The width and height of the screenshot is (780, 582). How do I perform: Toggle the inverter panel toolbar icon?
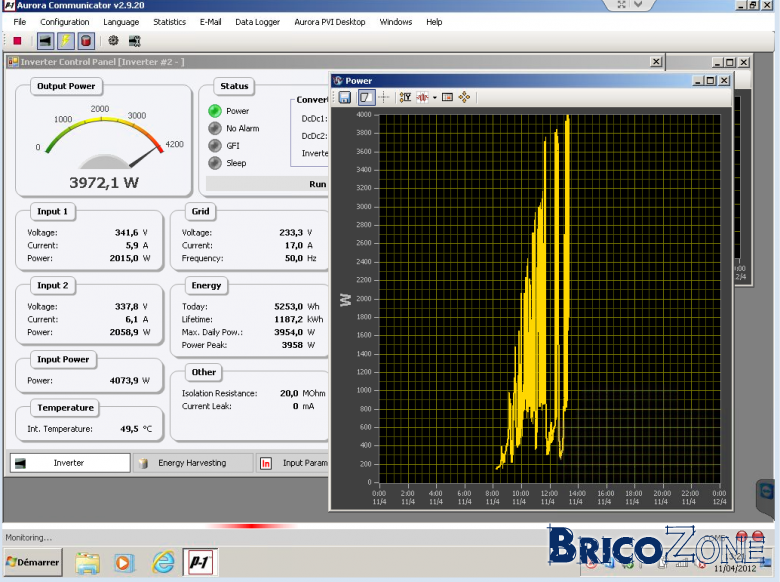pyautogui.click(x=45, y=41)
